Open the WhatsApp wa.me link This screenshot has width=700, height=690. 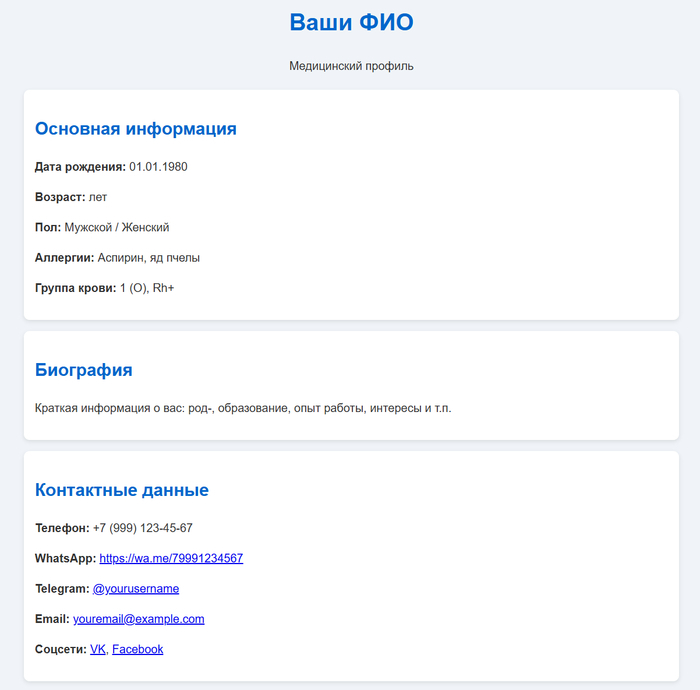click(x=171, y=558)
